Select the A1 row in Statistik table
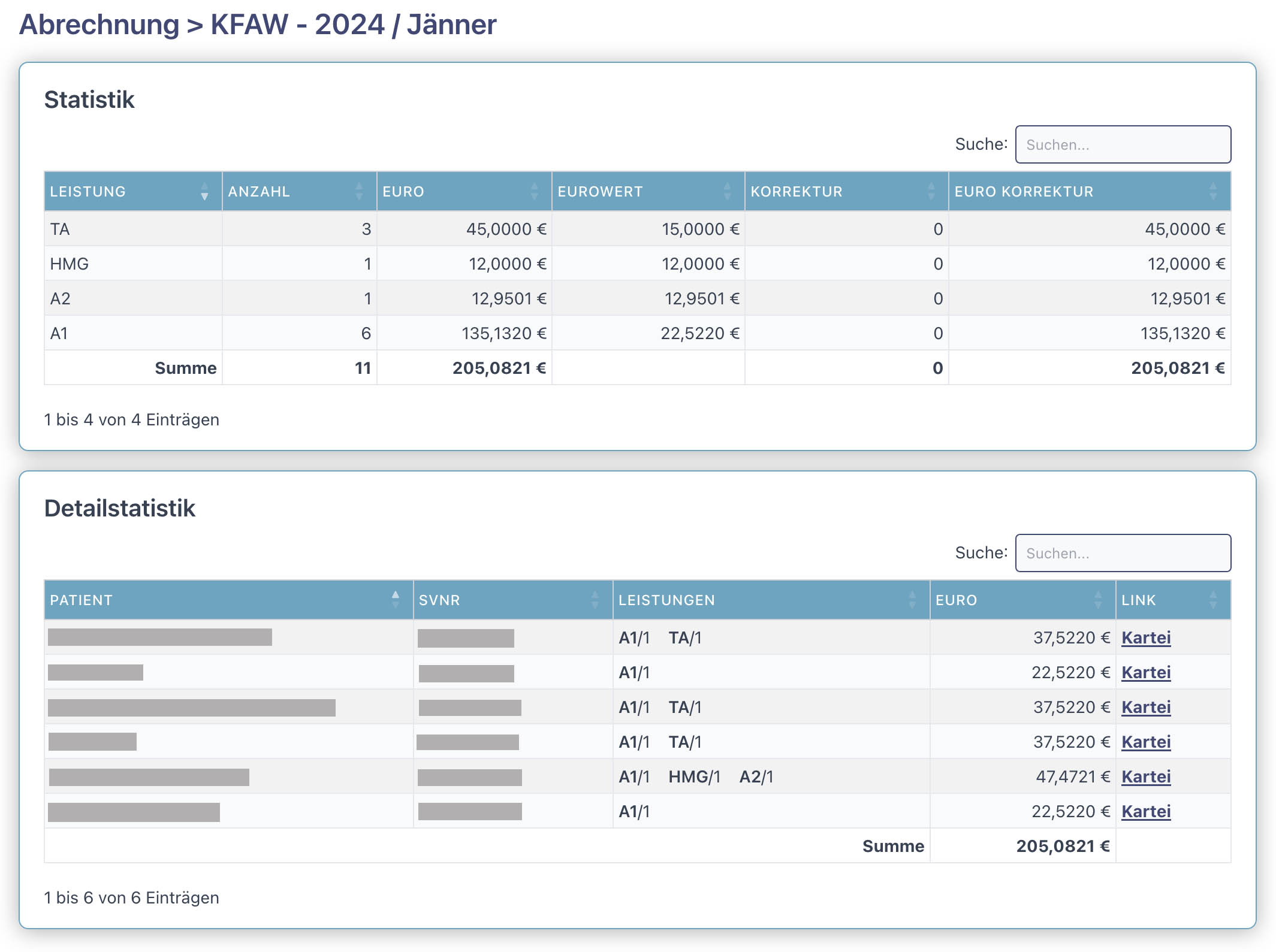This screenshot has width=1276, height=952. [59, 333]
